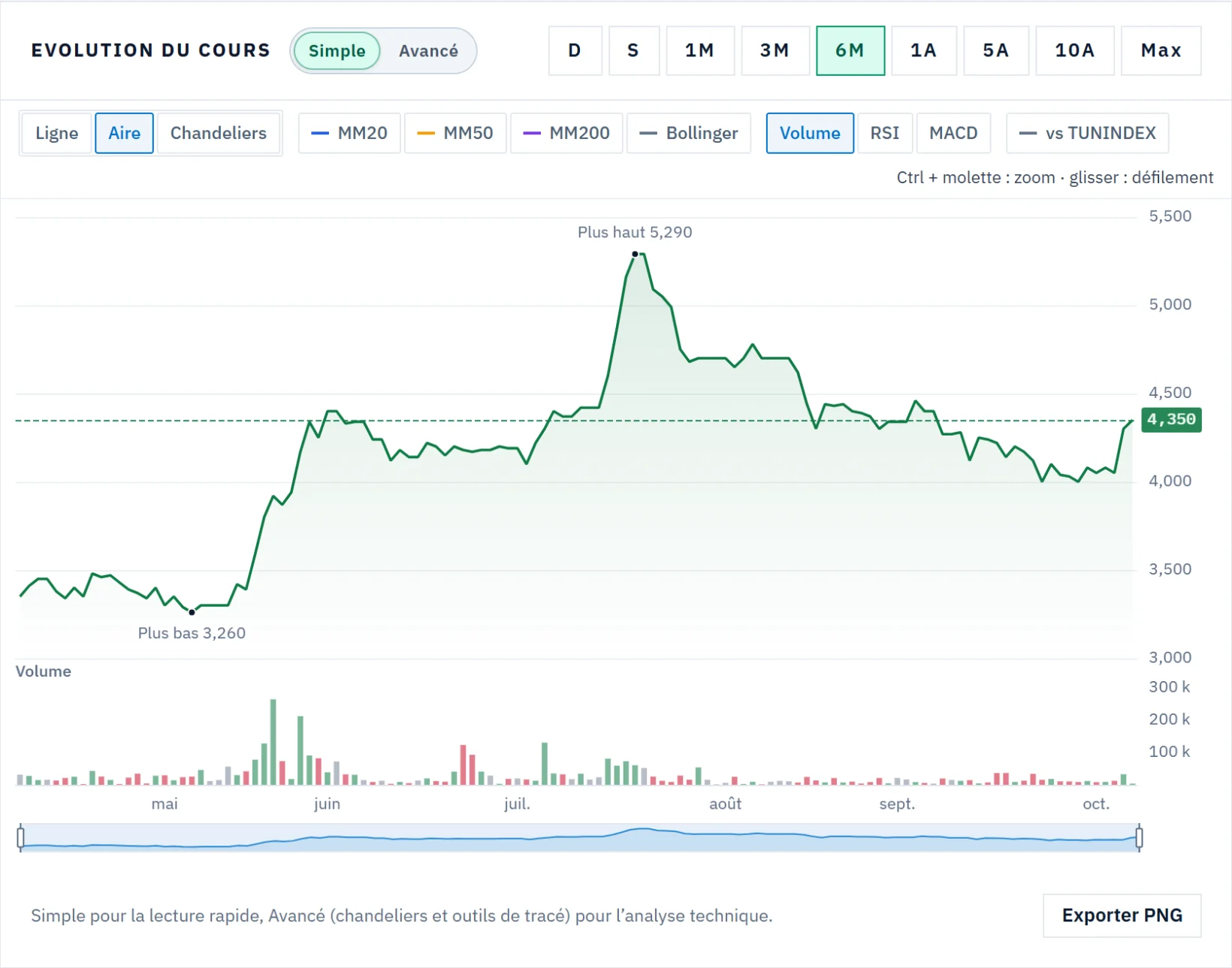Enable the RSI indicator
This screenshot has height=968, width=1232.
tap(885, 133)
